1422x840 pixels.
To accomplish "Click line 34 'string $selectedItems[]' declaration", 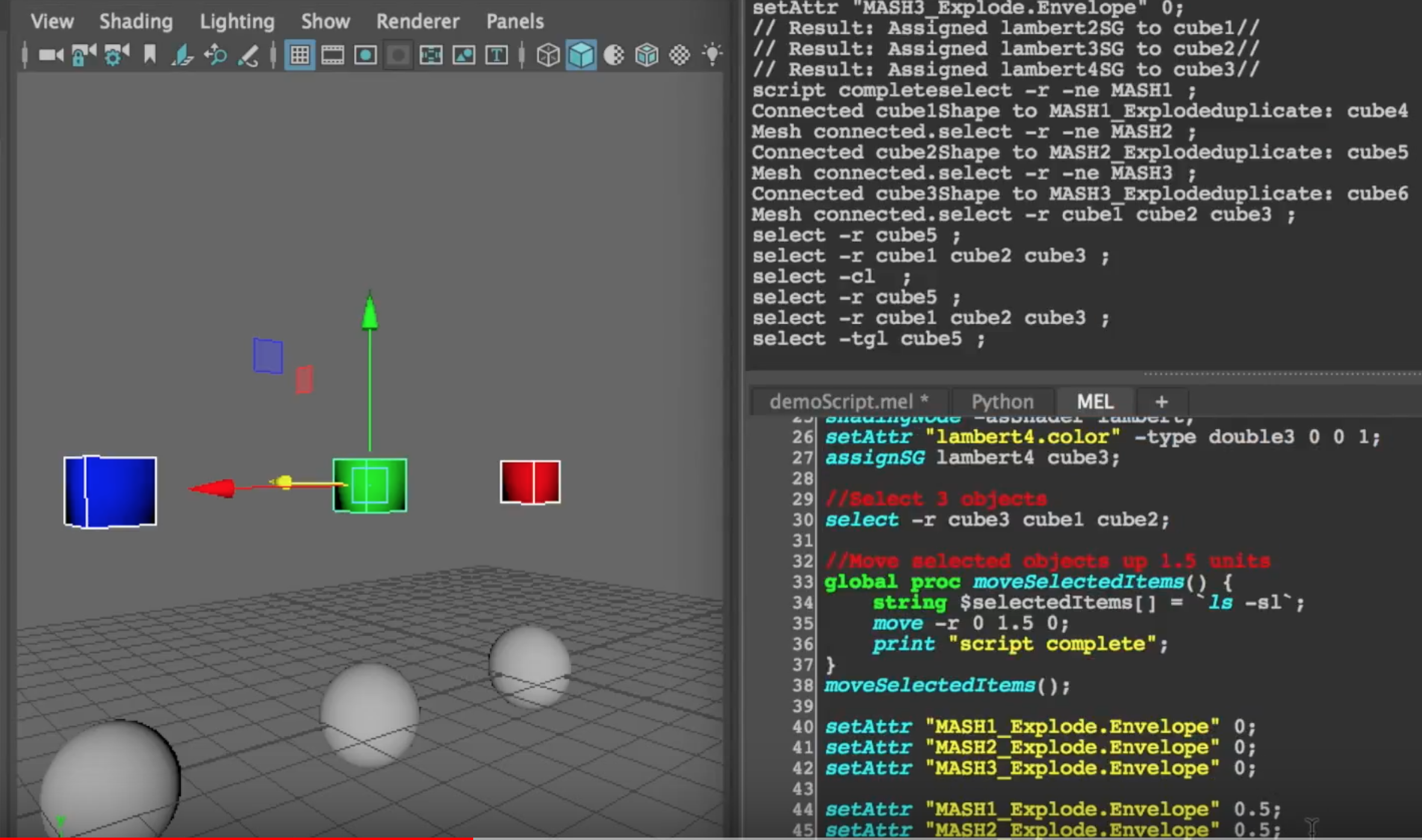I will tap(1088, 602).
